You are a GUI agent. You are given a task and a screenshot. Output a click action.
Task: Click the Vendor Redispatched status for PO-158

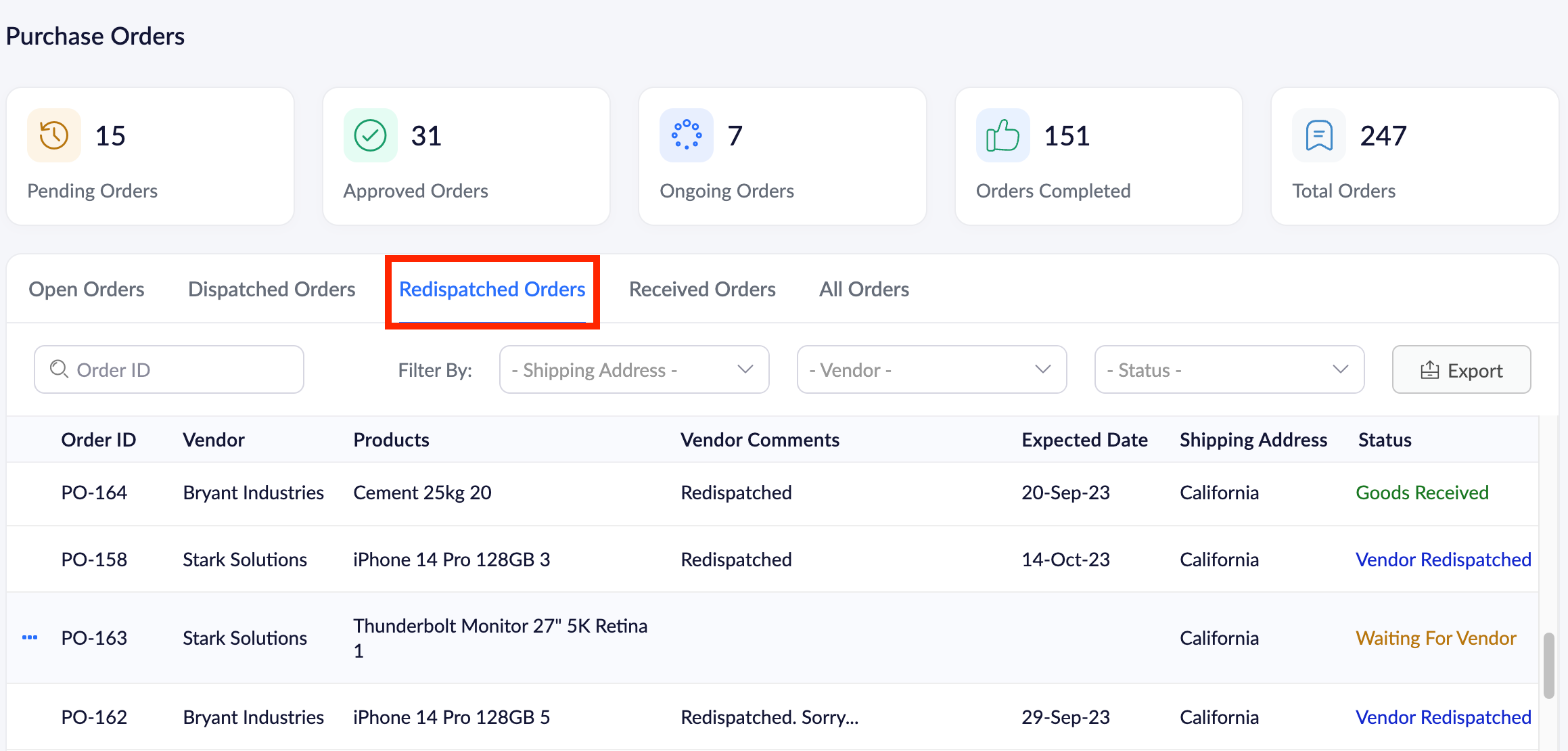(1443, 560)
